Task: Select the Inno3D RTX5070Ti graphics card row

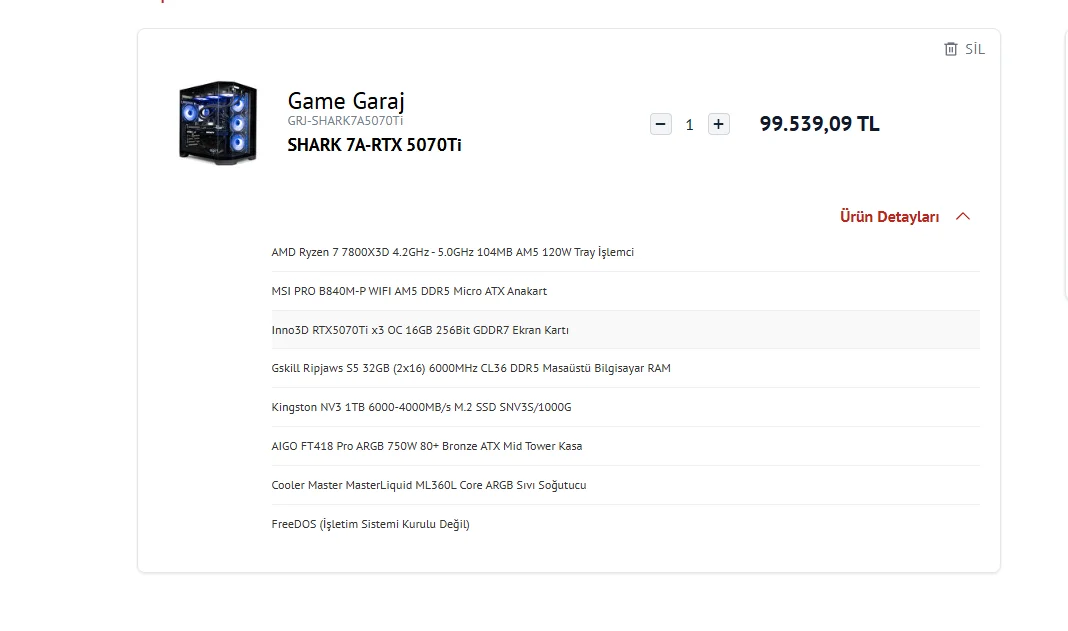Action: point(625,330)
